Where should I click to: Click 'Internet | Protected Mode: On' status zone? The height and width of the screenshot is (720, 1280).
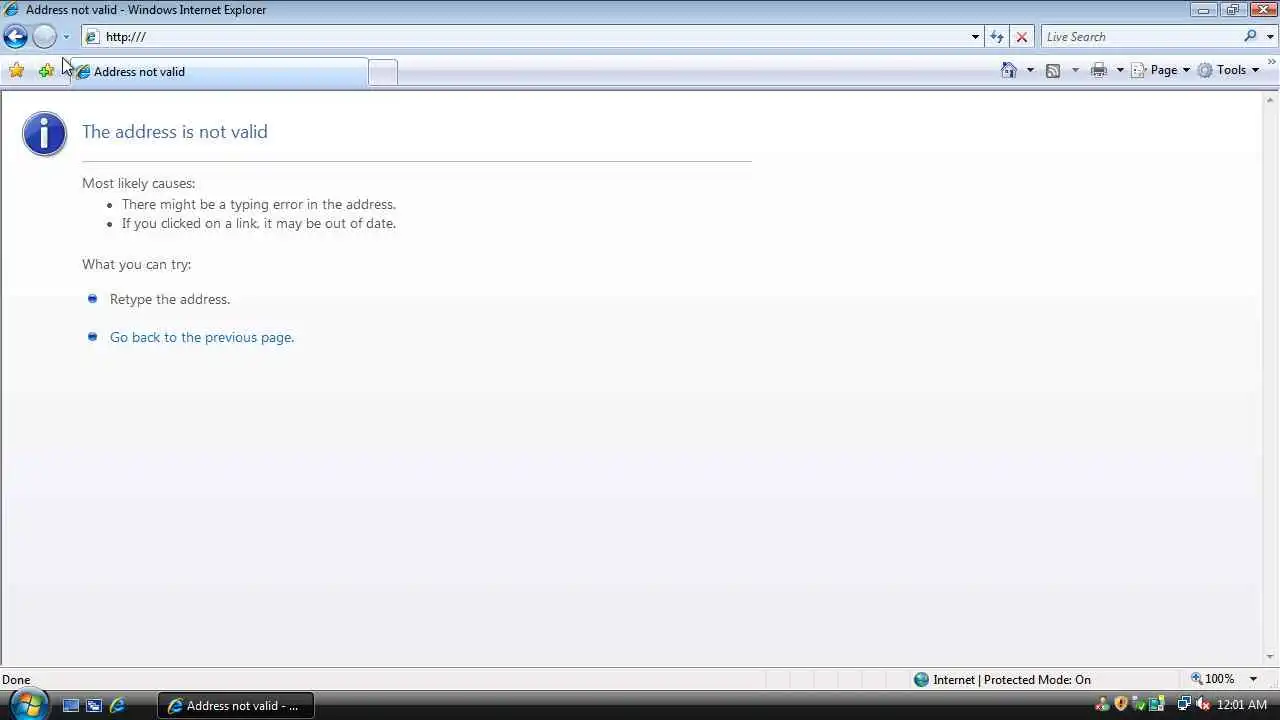pyautogui.click(x=1002, y=679)
